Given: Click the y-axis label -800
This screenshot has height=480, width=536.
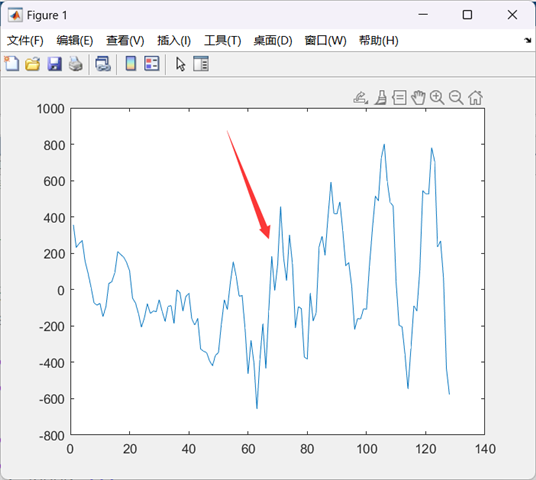Looking at the screenshot, I should [52, 436].
